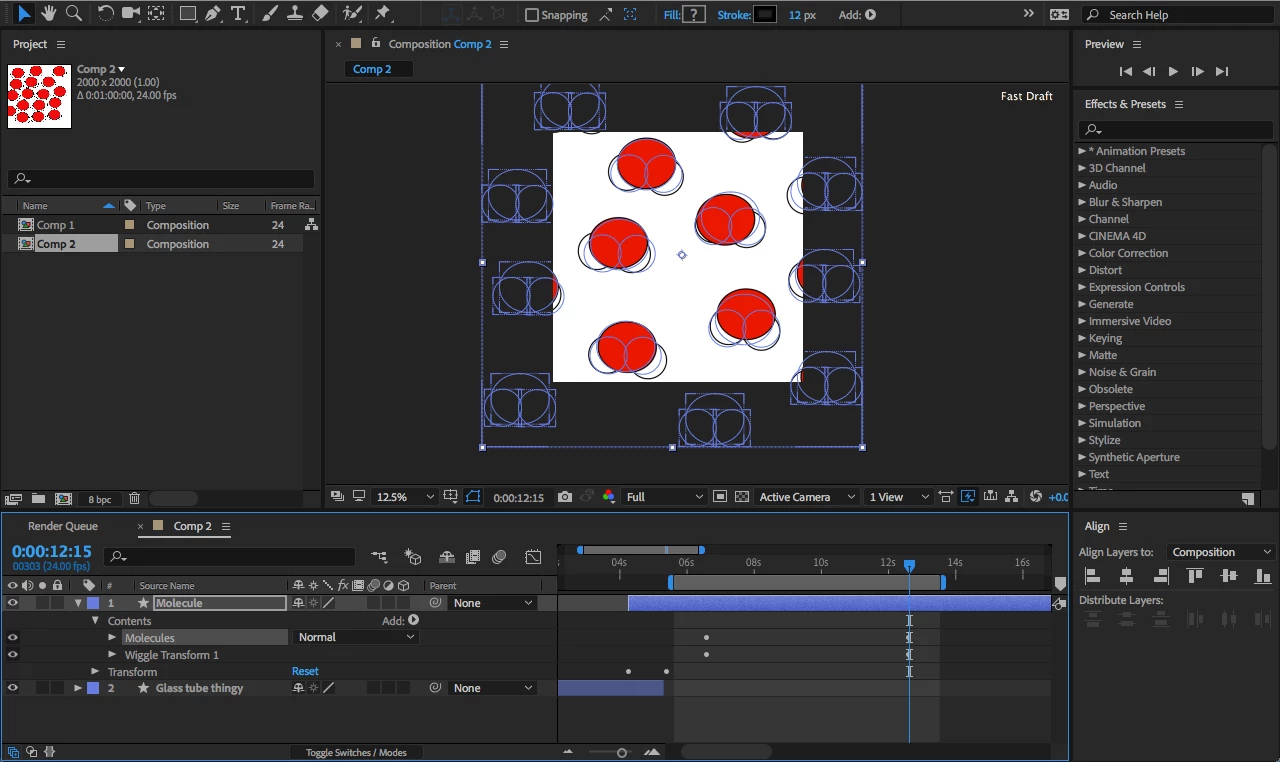This screenshot has width=1280, height=762.
Task: Switch to the Render Queue tab
Action: pos(63,526)
